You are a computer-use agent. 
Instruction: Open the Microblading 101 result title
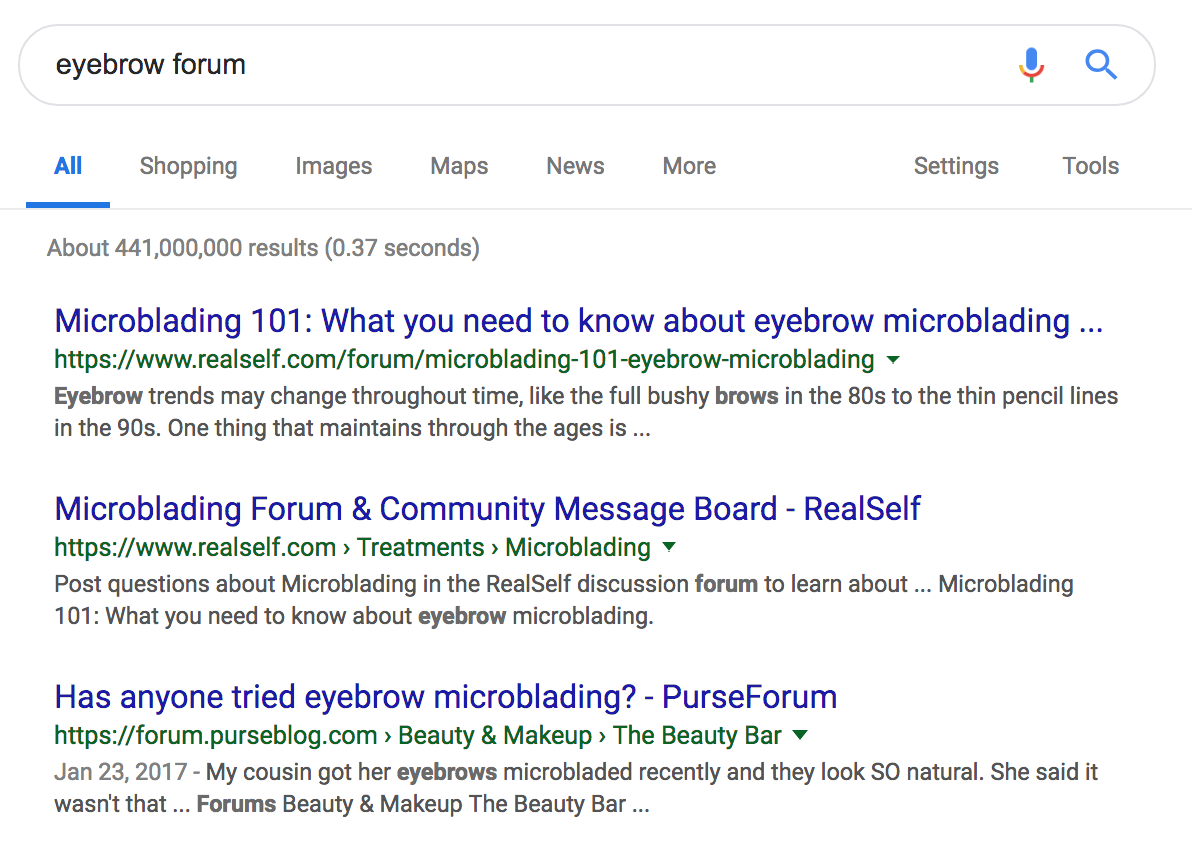(578, 321)
